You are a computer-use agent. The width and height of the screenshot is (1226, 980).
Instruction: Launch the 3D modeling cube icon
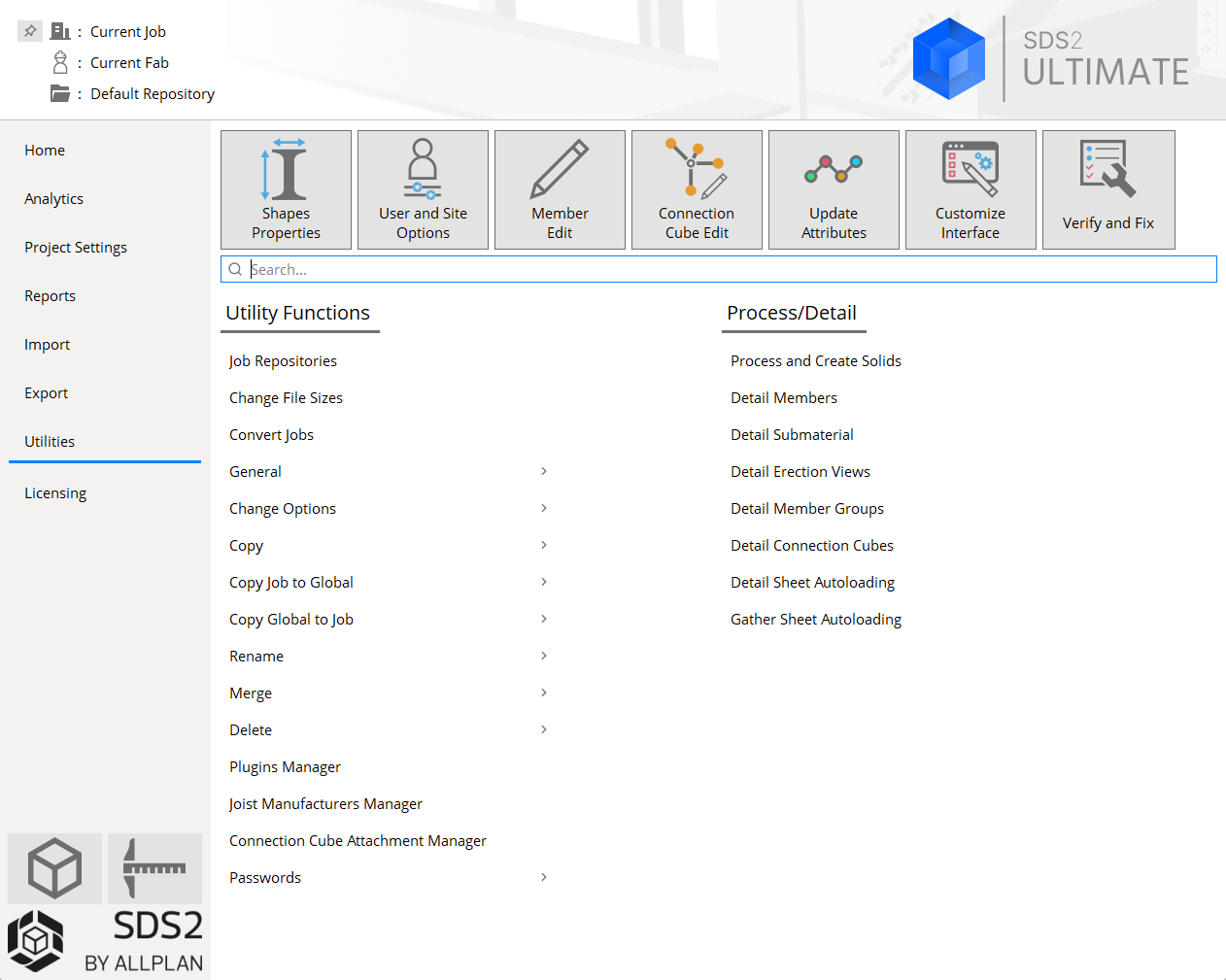coord(54,868)
